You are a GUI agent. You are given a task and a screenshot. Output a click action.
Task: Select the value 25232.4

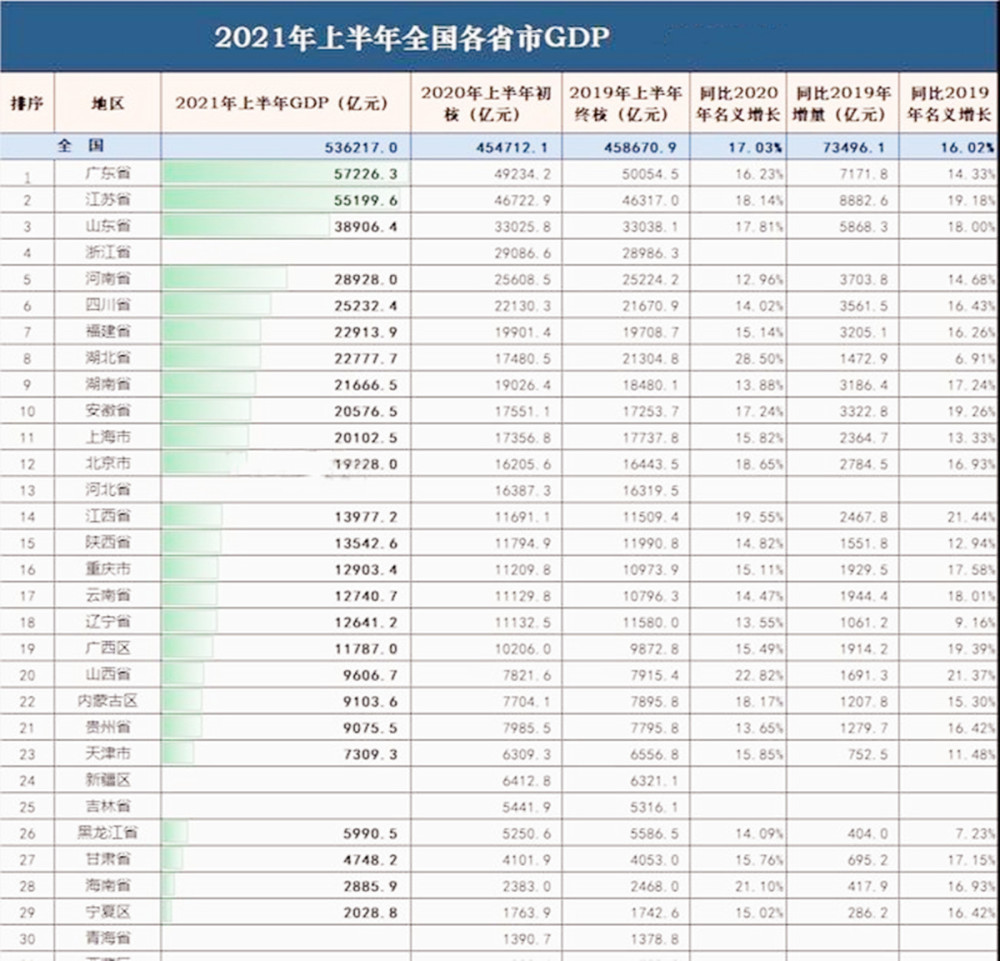point(365,306)
